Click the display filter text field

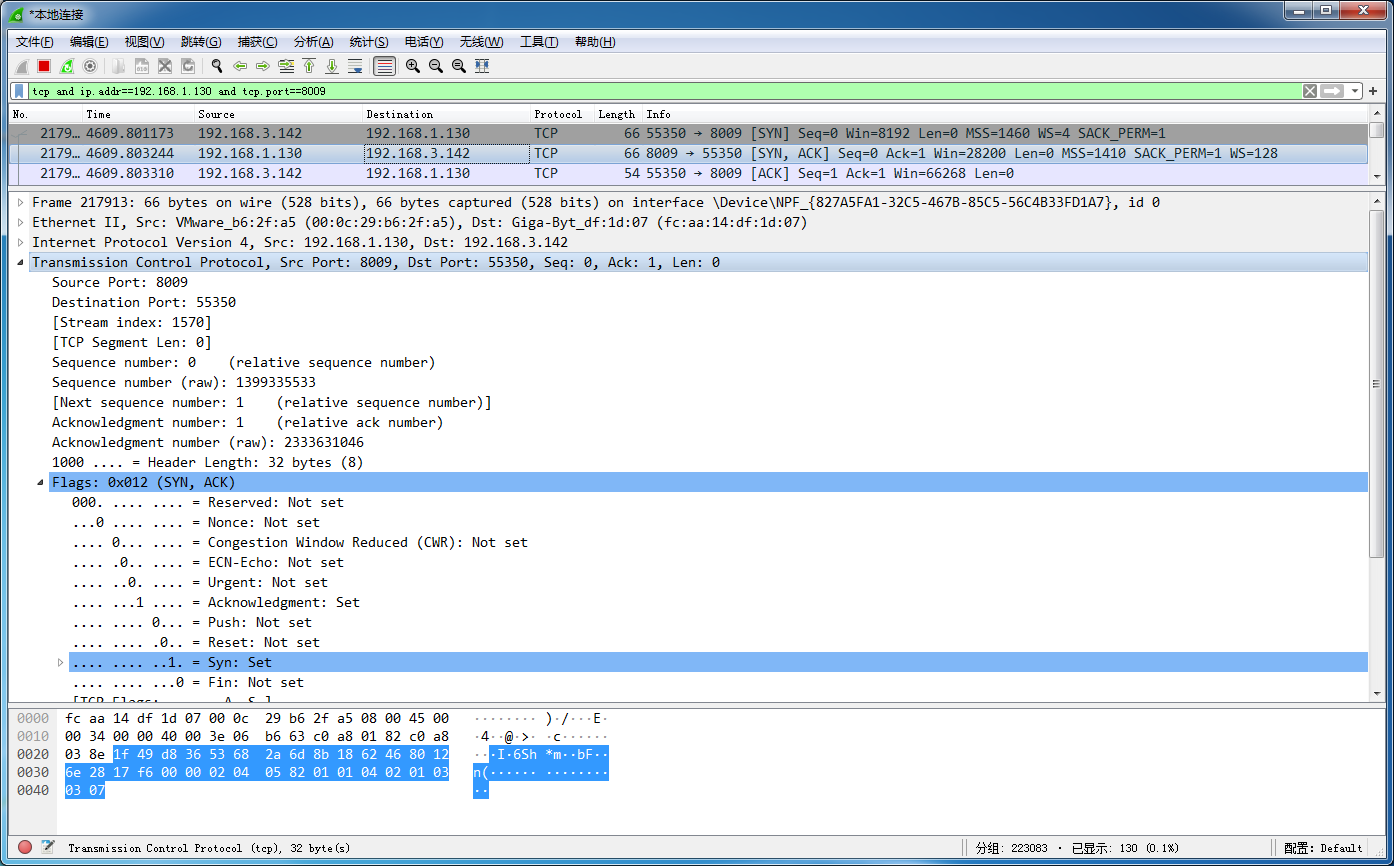[x=664, y=91]
